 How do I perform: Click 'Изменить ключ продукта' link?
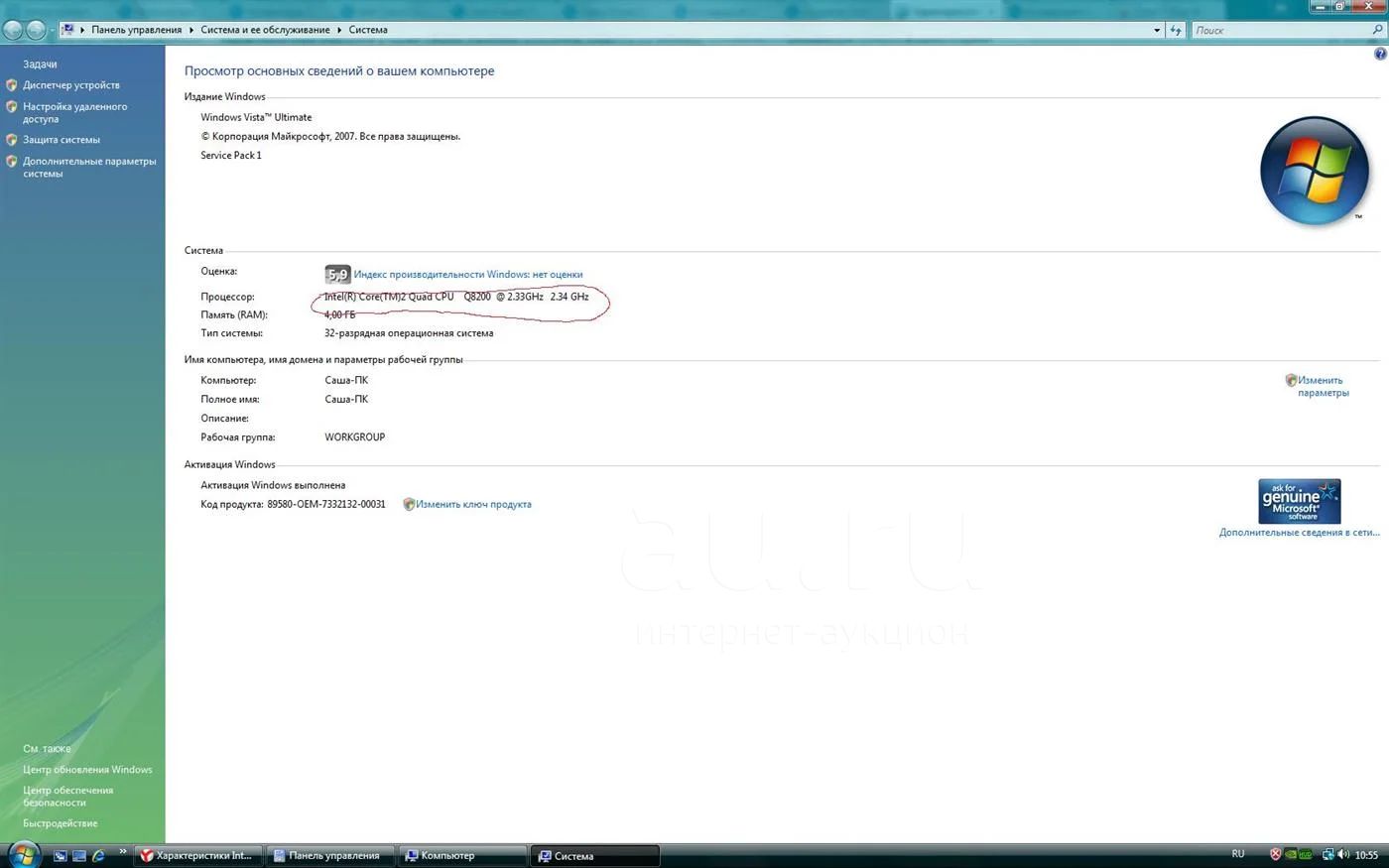(473, 504)
